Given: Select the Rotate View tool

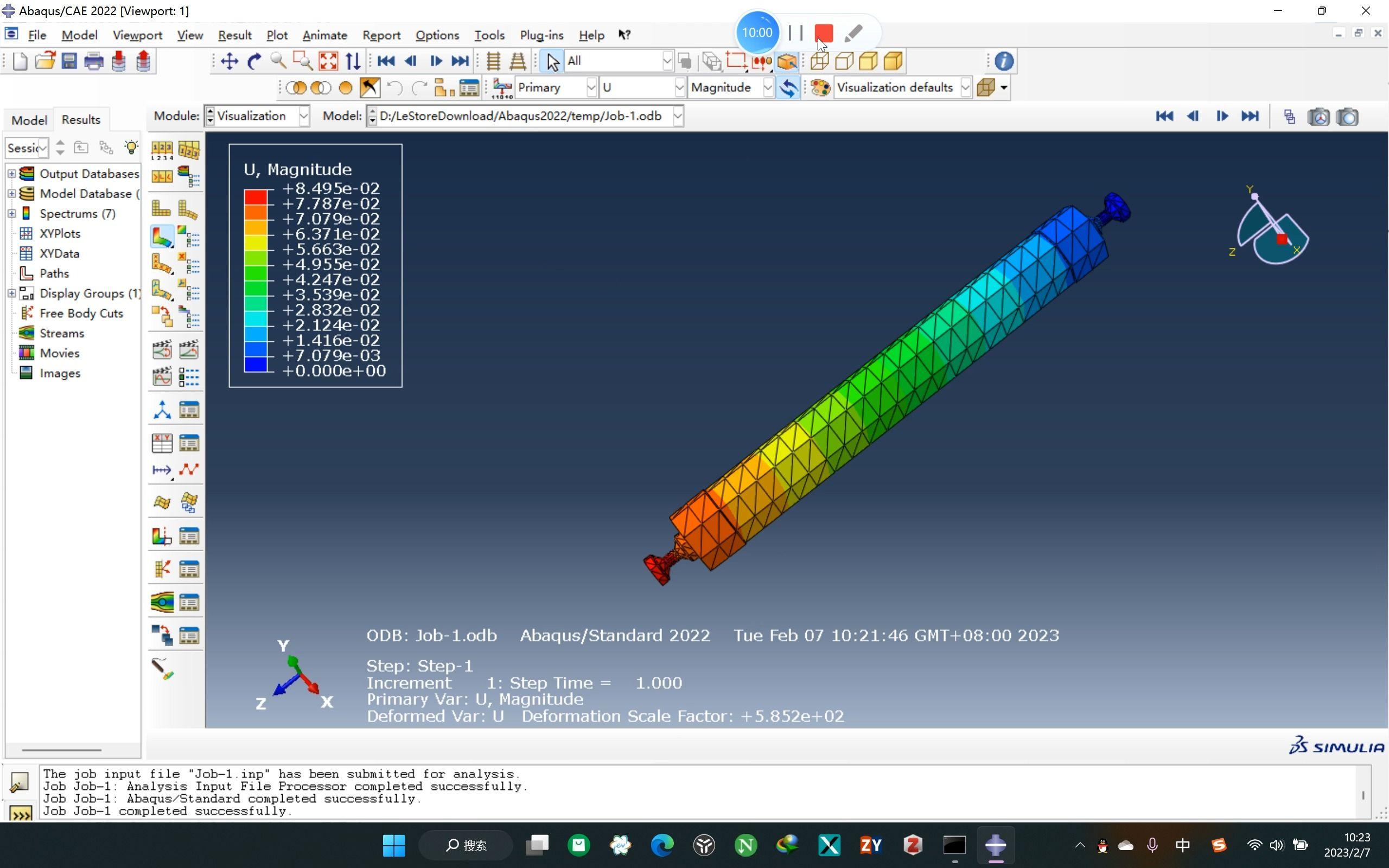Looking at the screenshot, I should point(254,61).
